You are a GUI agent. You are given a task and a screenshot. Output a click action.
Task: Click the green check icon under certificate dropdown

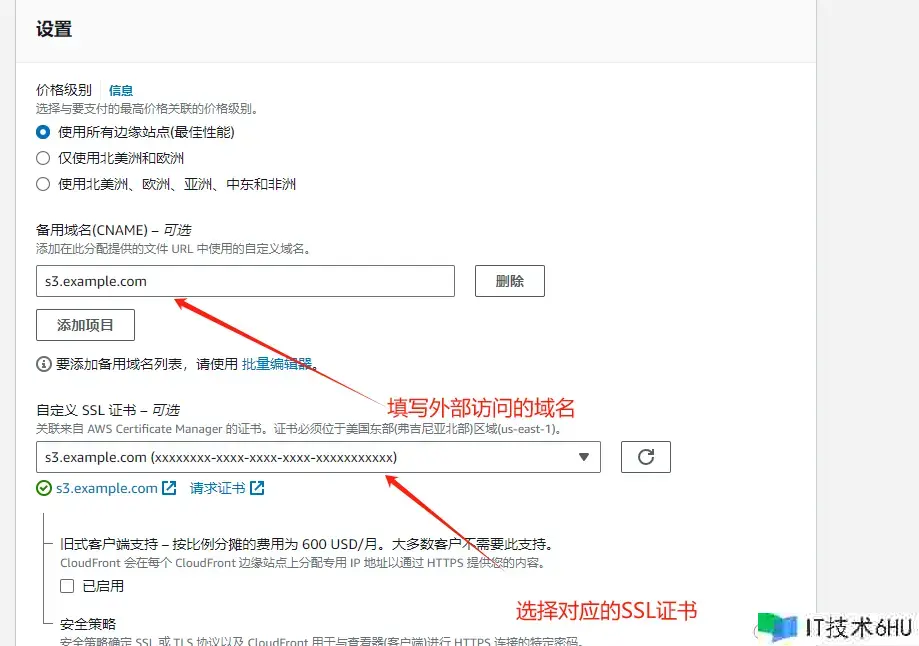click(44, 488)
